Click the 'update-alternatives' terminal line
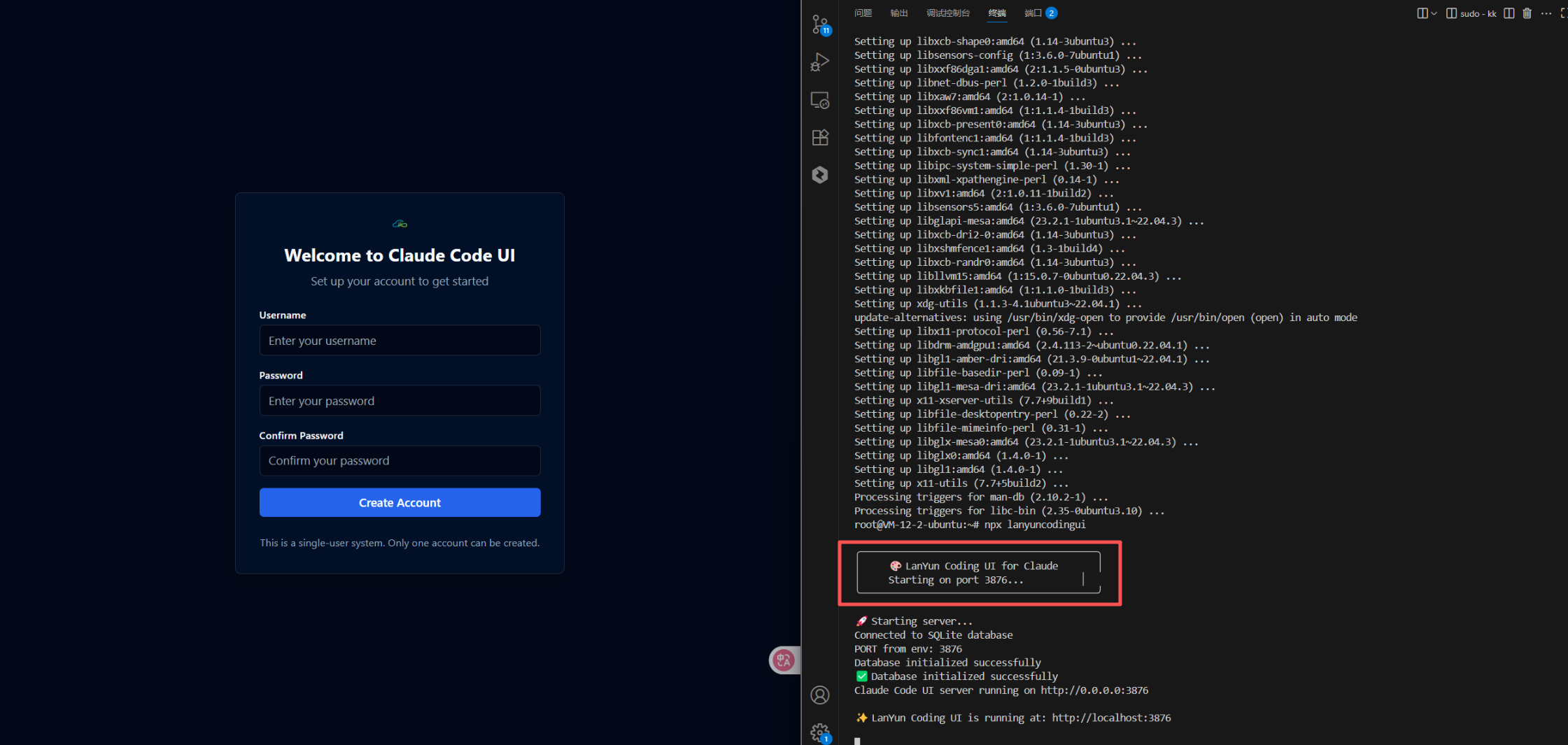Viewport: 1568px width, 745px height. [x=1106, y=318]
